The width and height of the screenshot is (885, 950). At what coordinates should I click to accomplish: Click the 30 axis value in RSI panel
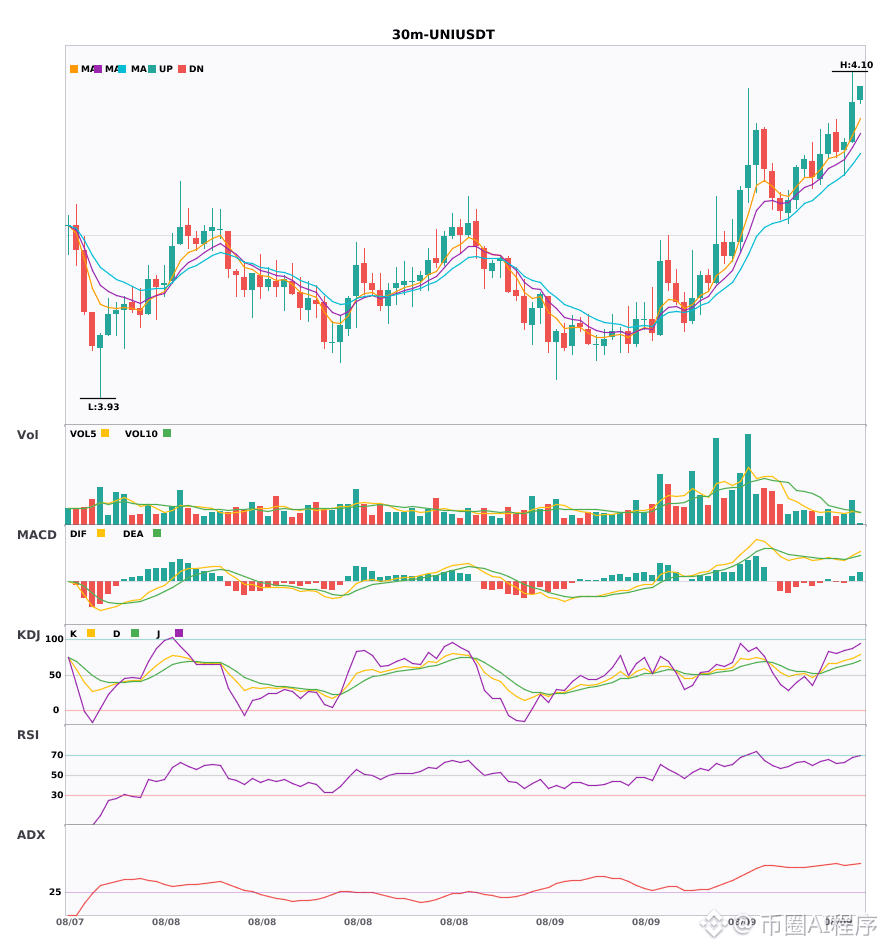[57, 795]
